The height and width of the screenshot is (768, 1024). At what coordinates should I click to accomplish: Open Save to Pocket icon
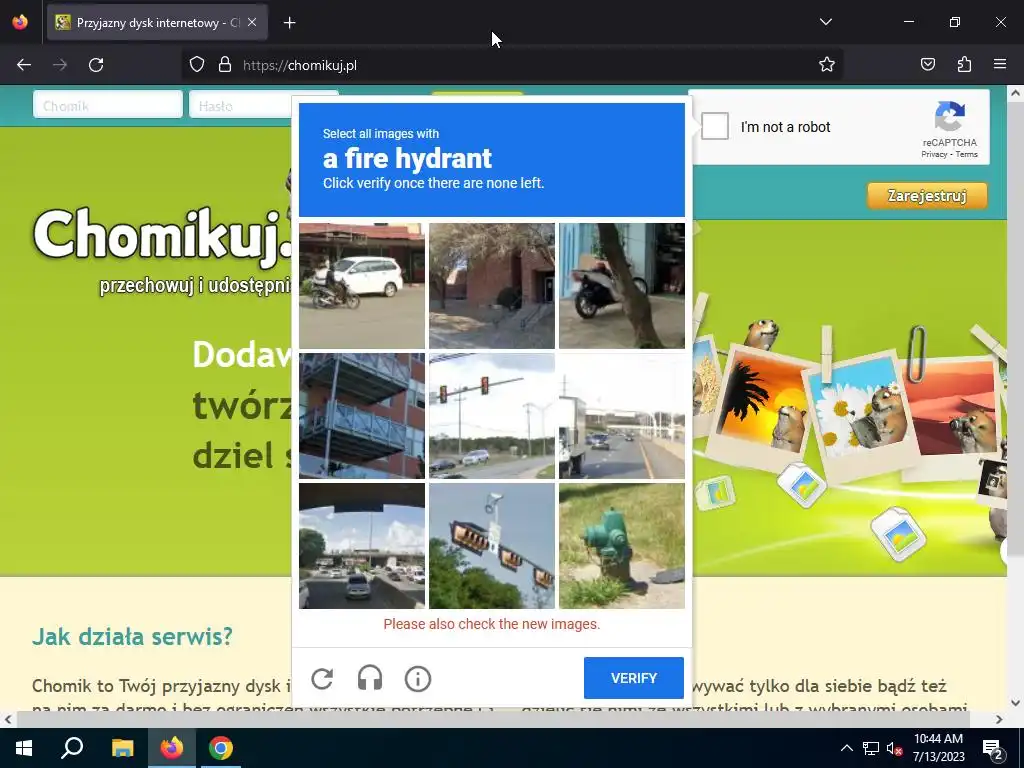927,65
